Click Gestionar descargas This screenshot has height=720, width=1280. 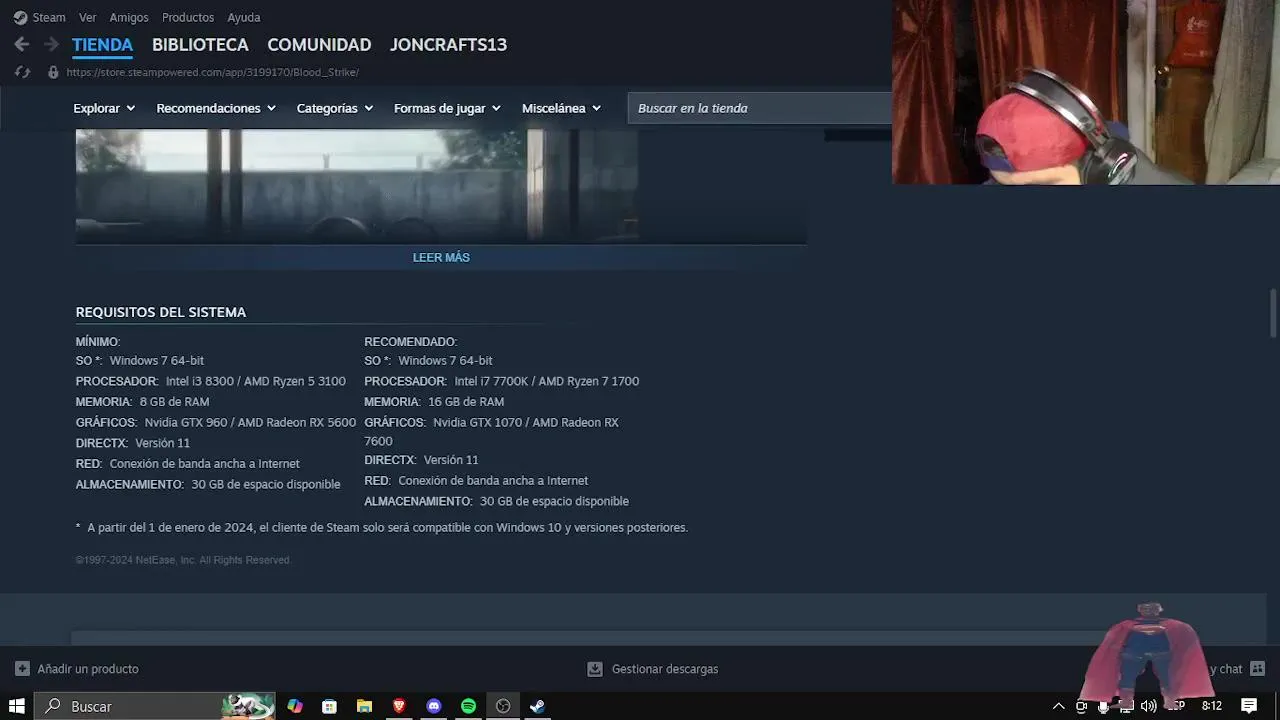pos(665,669)
